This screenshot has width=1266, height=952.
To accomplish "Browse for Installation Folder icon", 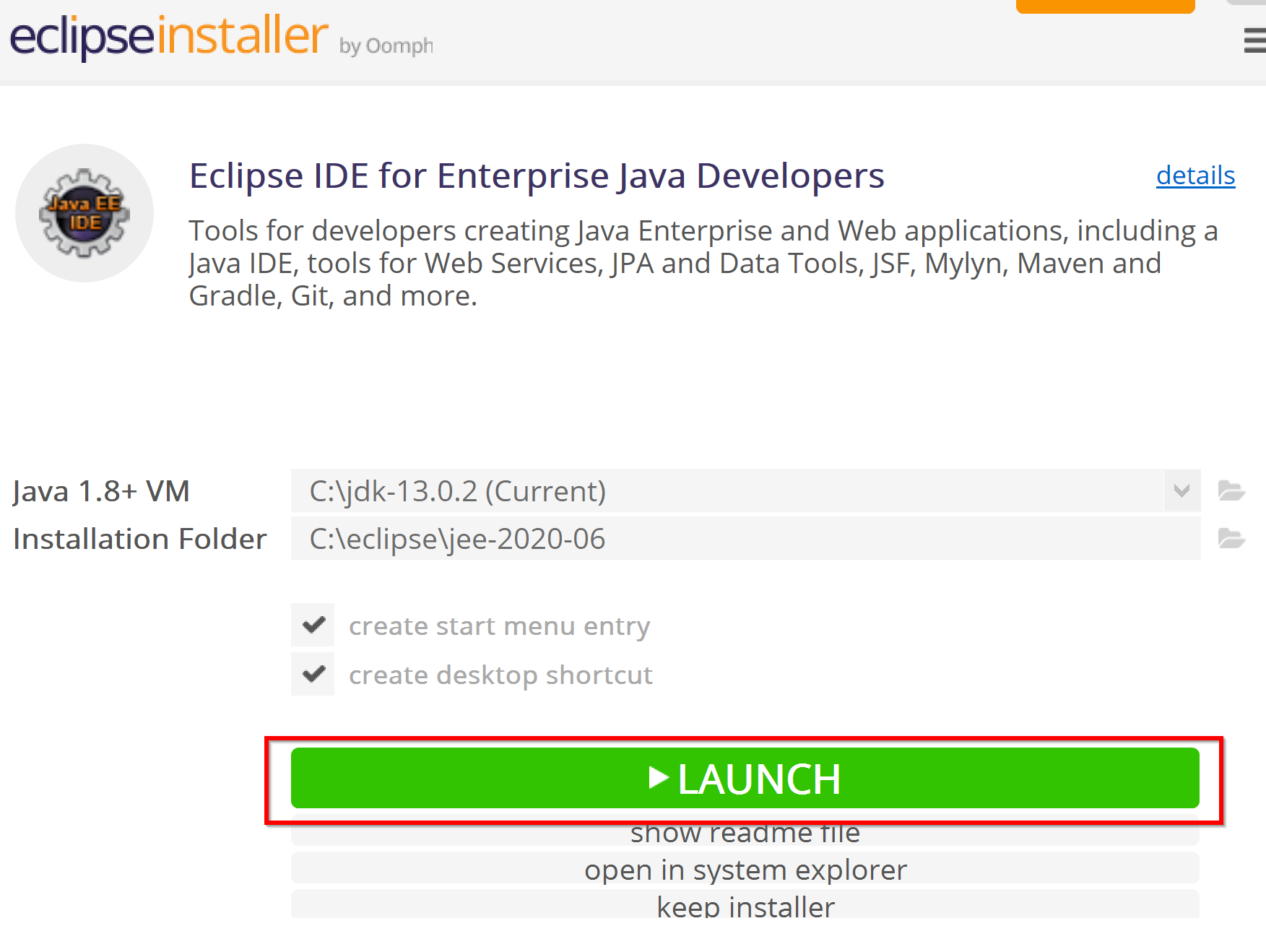I will [x=1231, y=539].
